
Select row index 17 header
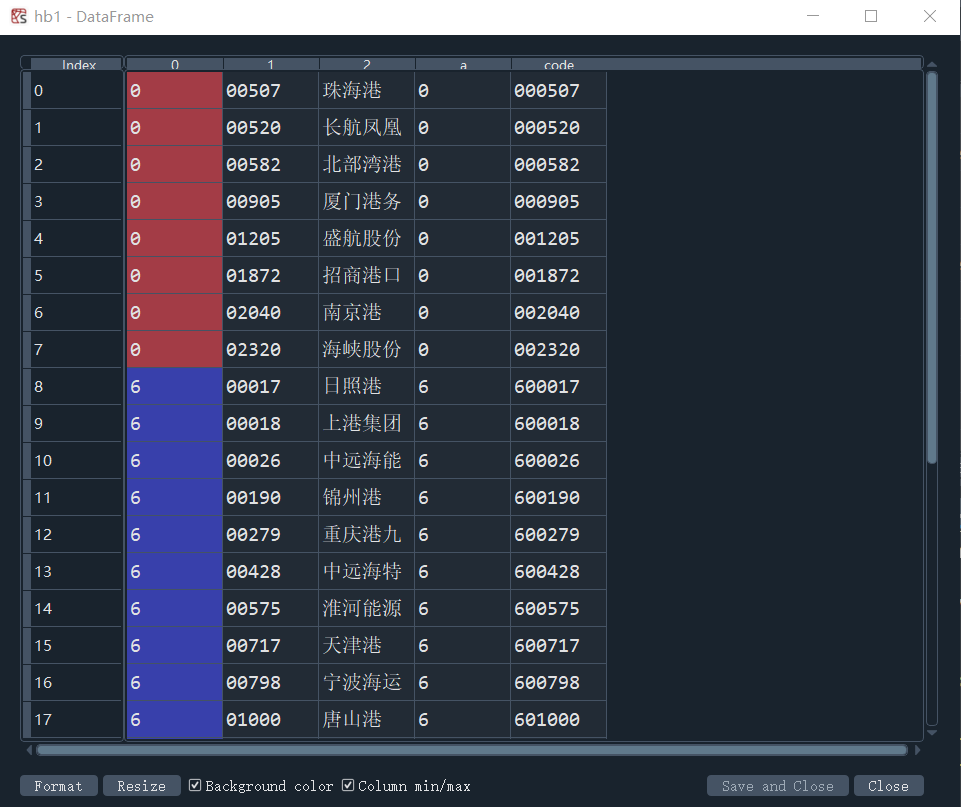[x=74, y=719]
